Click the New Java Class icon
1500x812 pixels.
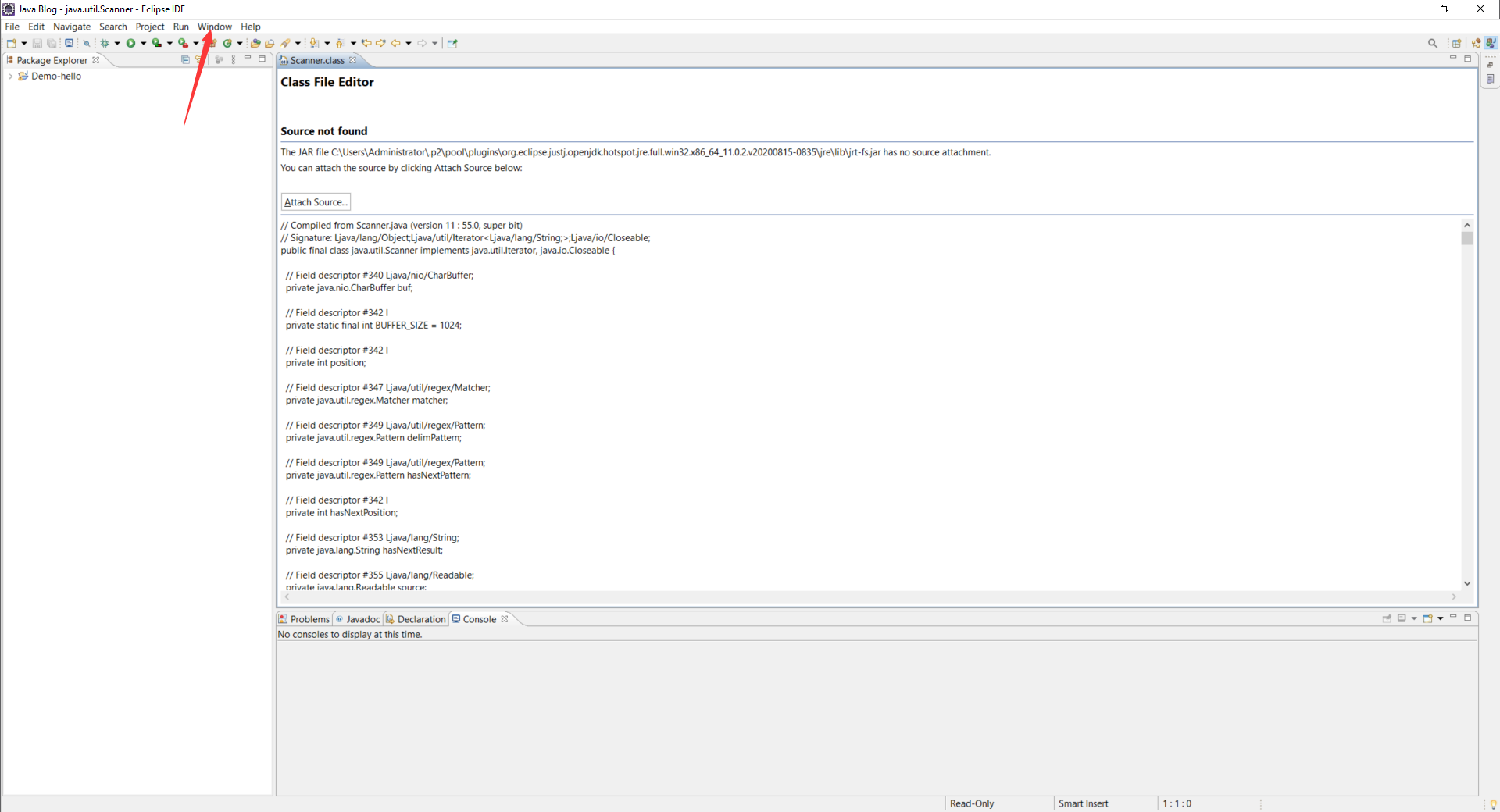(227, 43)
